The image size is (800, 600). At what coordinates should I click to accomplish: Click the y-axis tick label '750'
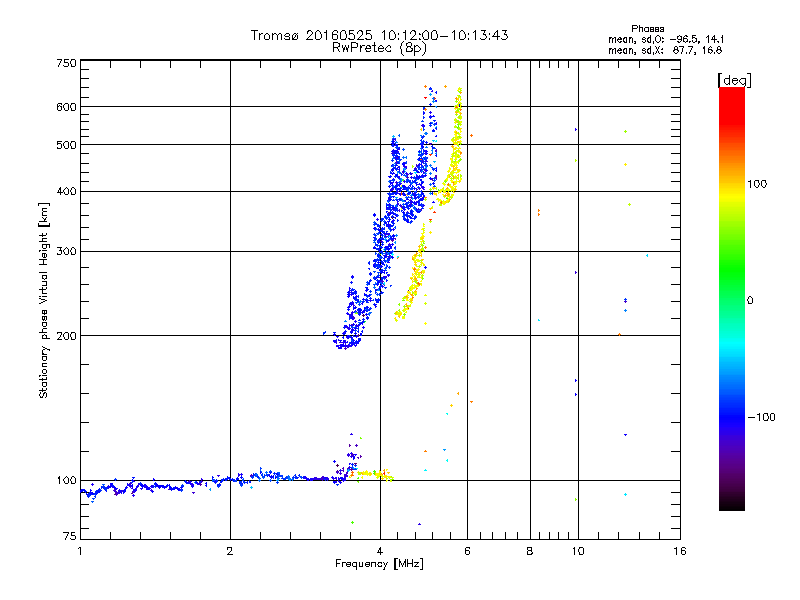[66, 63]
